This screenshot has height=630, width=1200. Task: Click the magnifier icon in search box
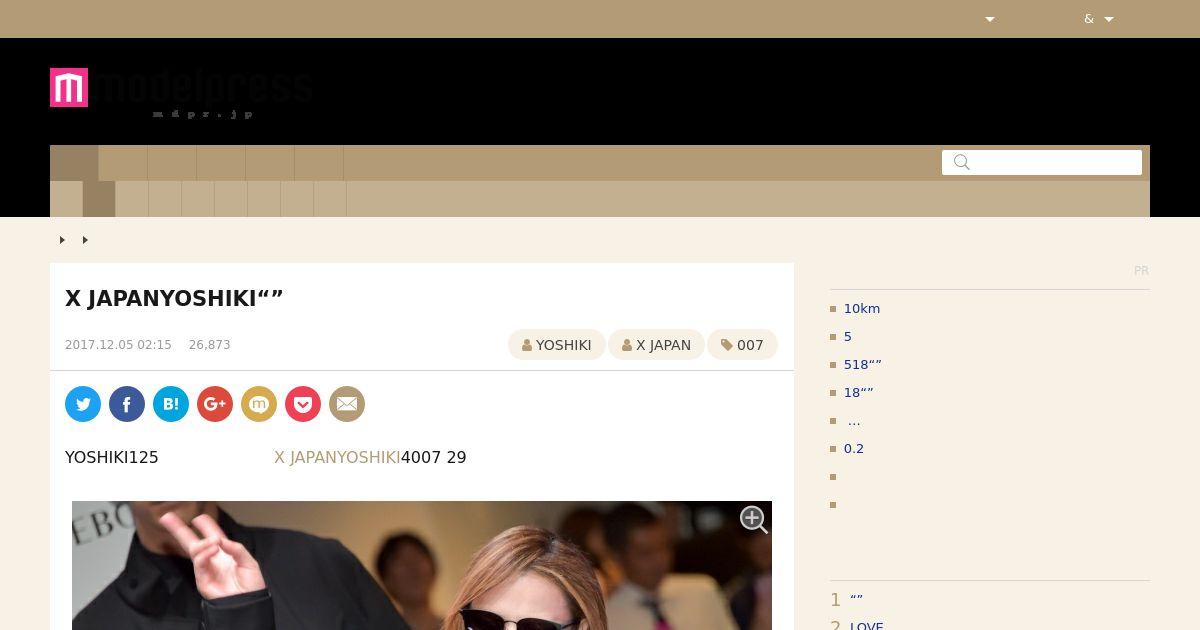962,162
